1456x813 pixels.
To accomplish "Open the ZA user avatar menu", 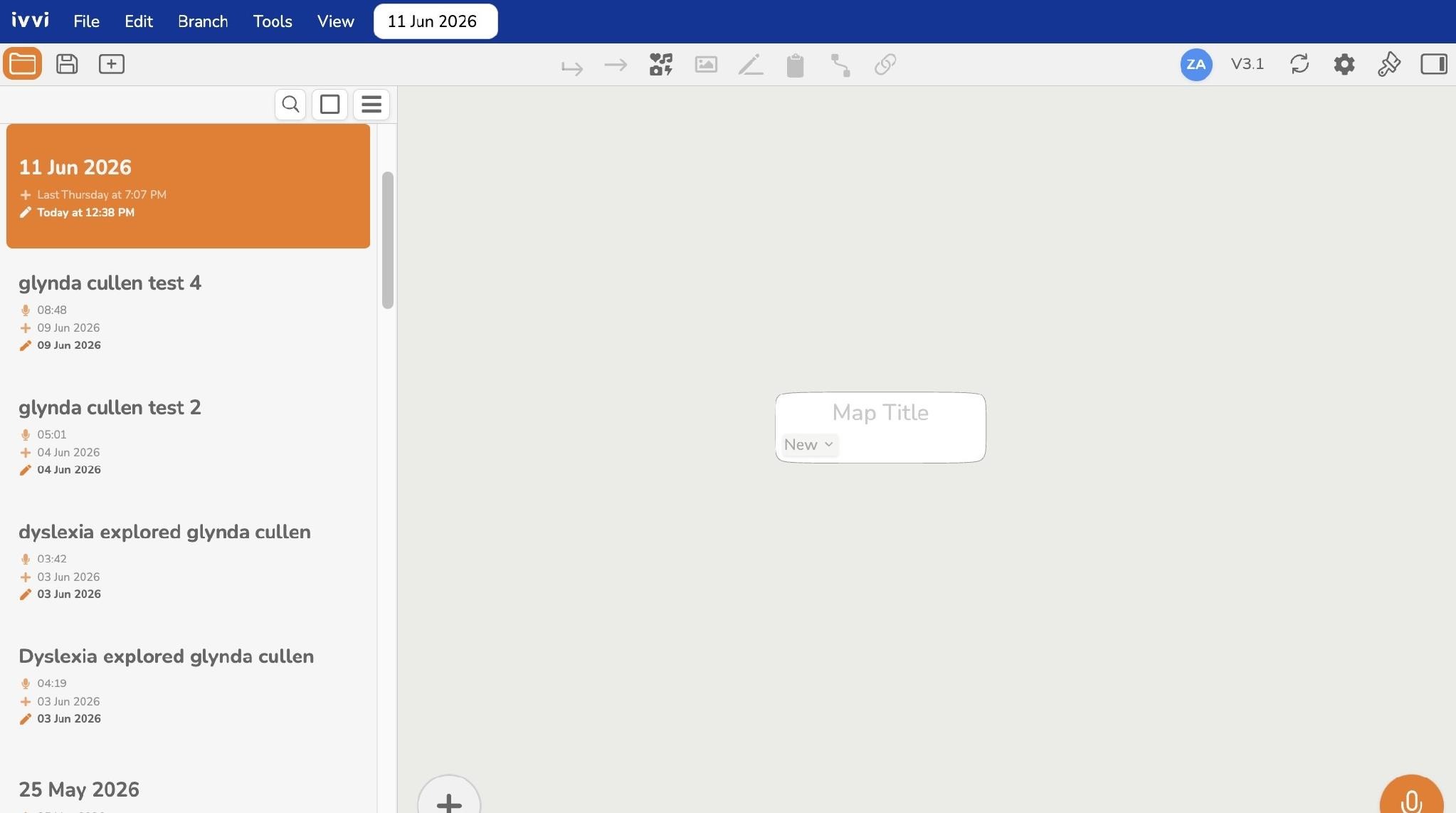I will (x=1196, y=65).
